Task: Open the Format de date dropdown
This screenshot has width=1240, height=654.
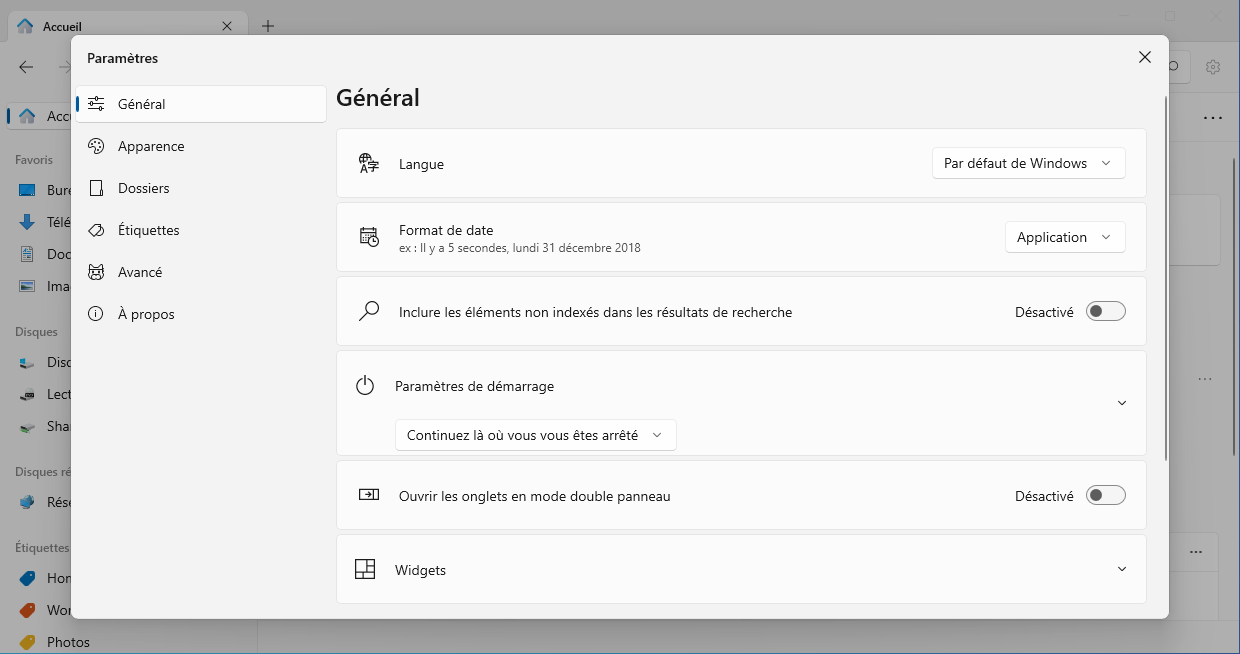Action: (1064, 237)
